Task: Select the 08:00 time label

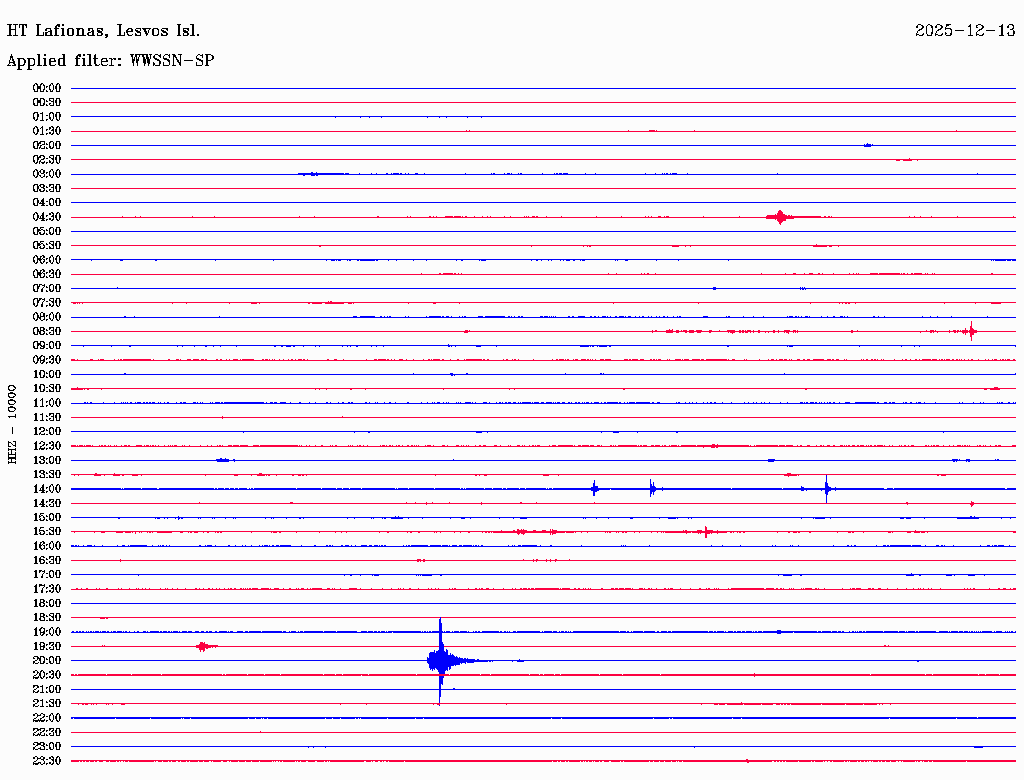Action: pyautogui.click(x=47, y=317)
